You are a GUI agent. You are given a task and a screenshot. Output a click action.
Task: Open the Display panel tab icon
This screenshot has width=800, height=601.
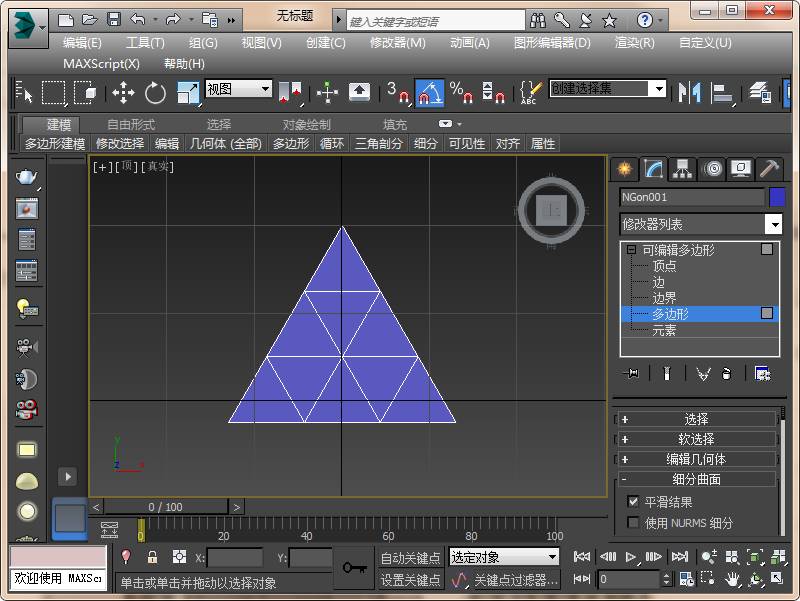point(741,168)
